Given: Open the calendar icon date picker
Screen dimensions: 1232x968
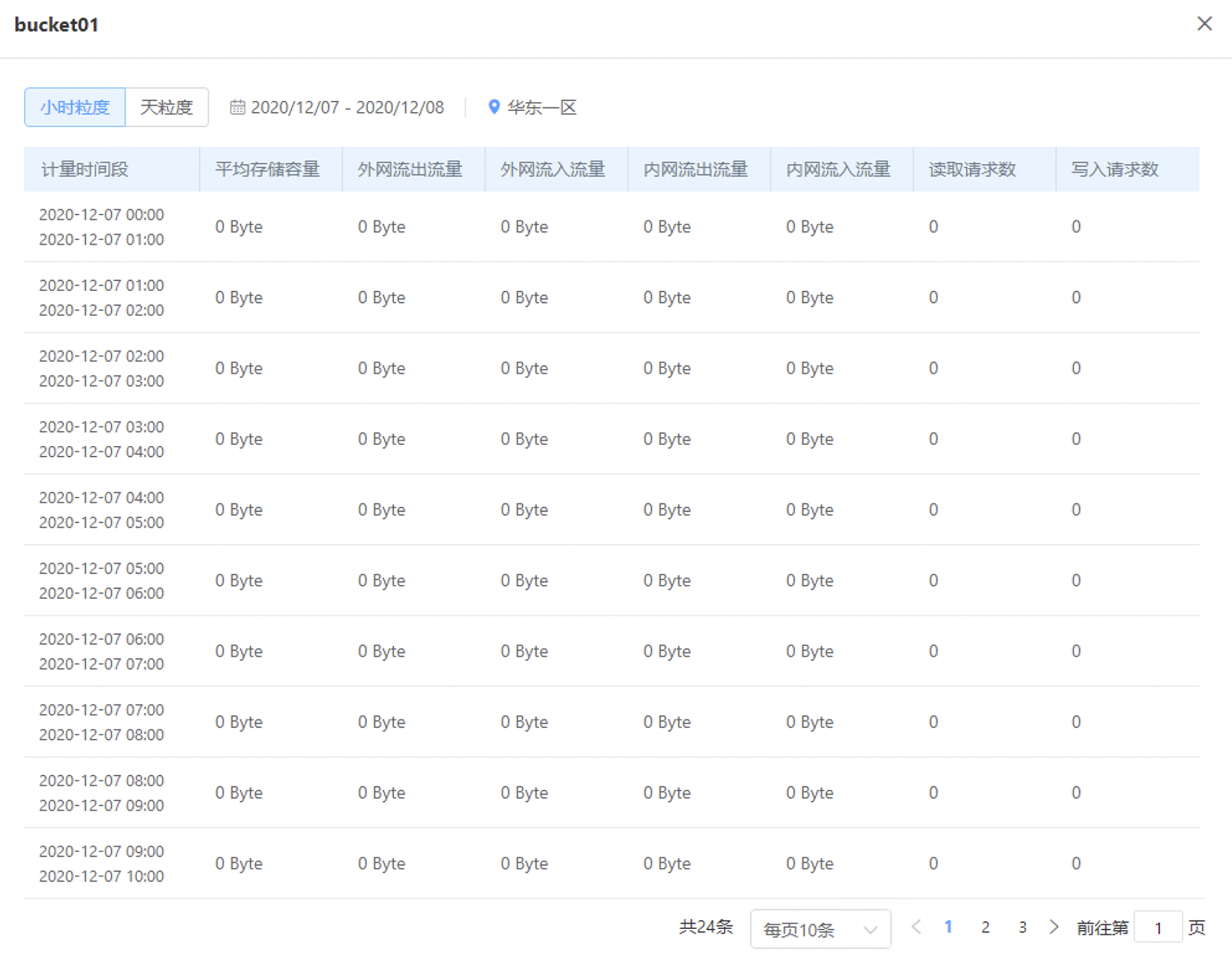Looking at the screenshot, I should coord(237,107).
